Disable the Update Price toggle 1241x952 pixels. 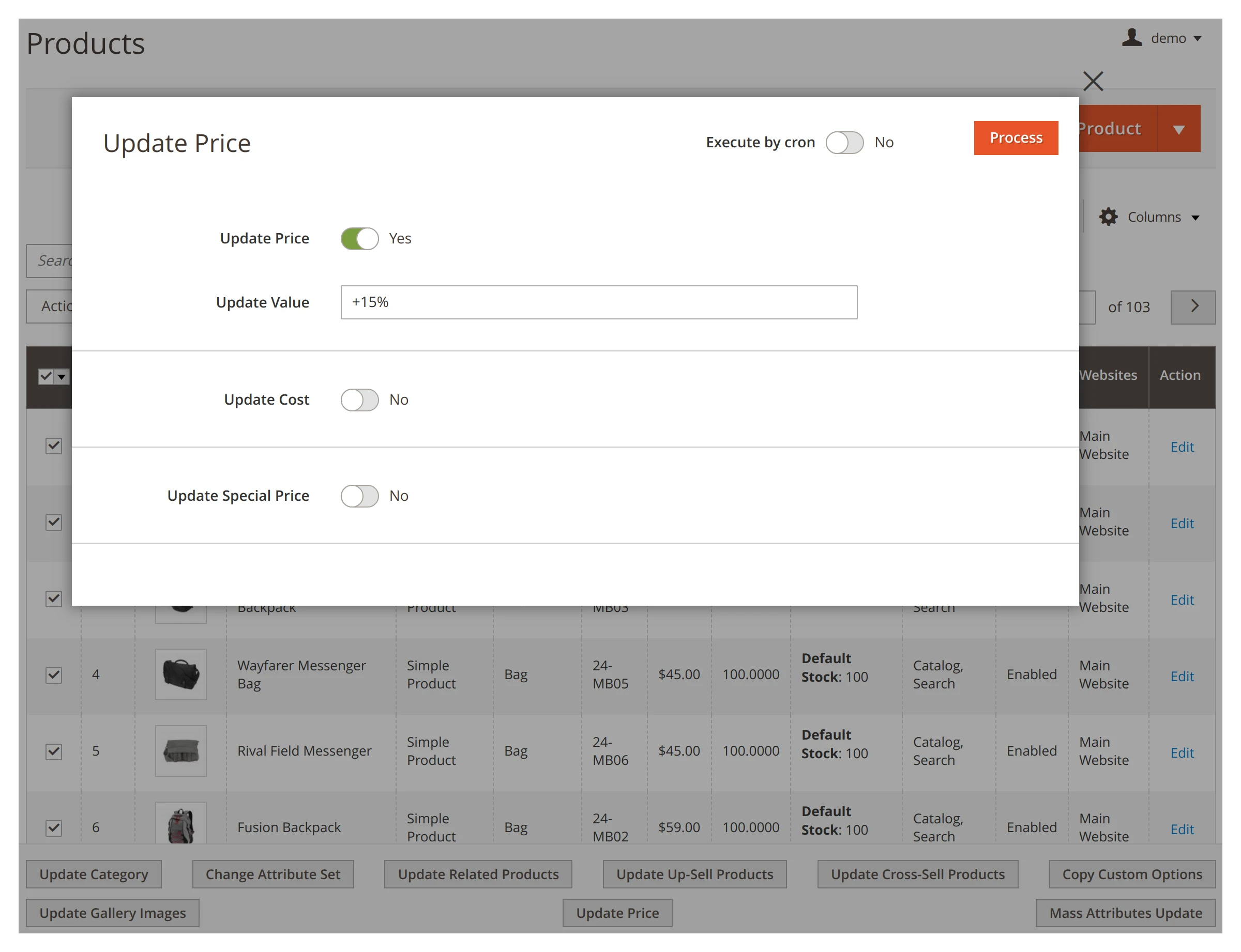(359, 239)
